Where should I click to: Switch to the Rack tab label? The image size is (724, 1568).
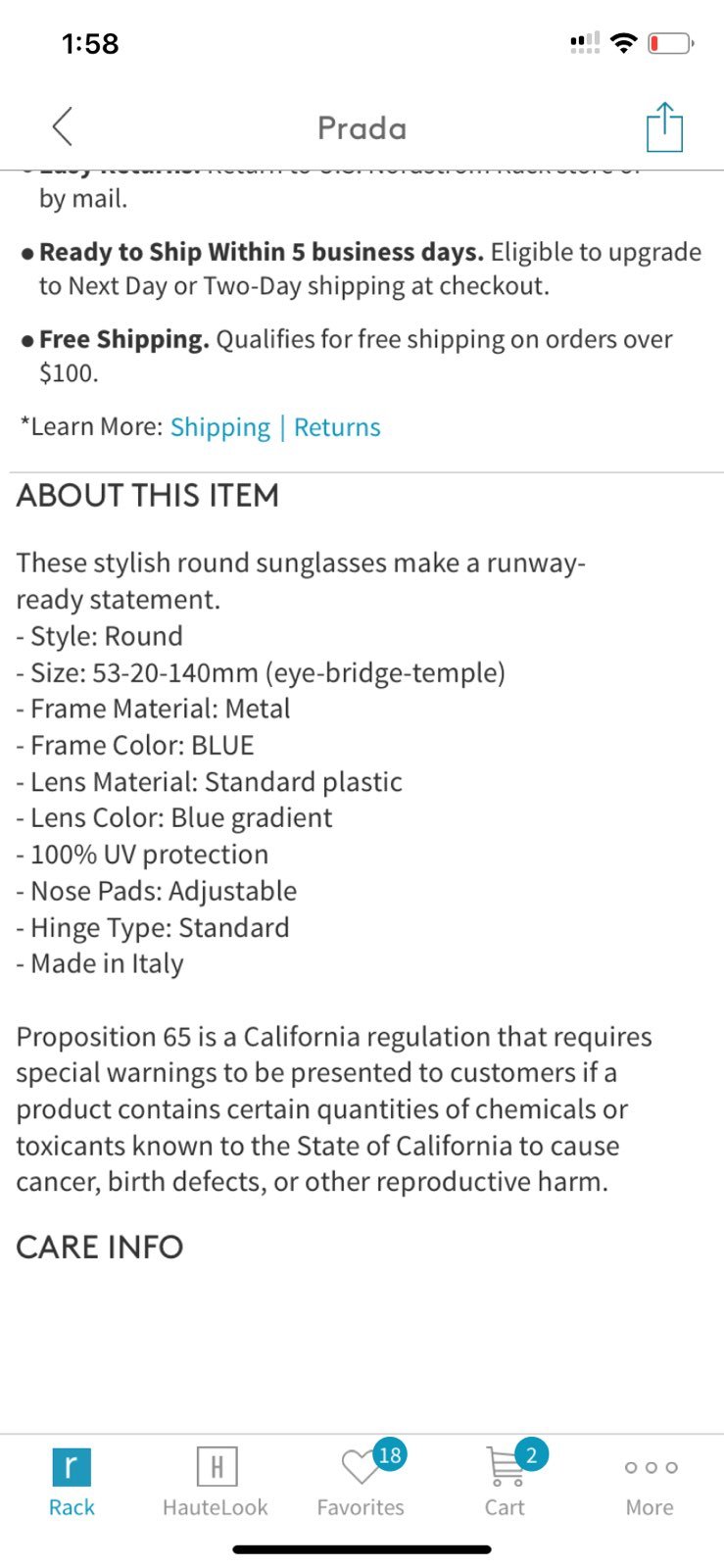pyautogui.click(x=72, y=1507)
